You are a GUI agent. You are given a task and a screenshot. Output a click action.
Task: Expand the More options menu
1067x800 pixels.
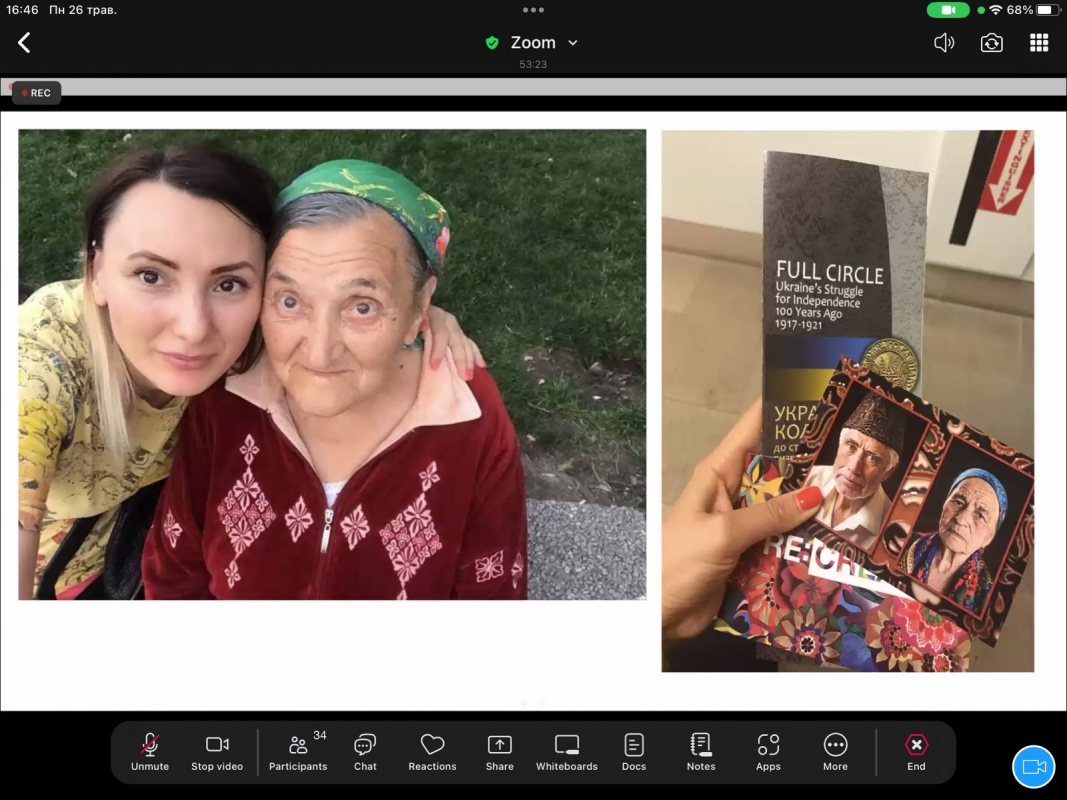pyautogui.click(x=835, y=752)
